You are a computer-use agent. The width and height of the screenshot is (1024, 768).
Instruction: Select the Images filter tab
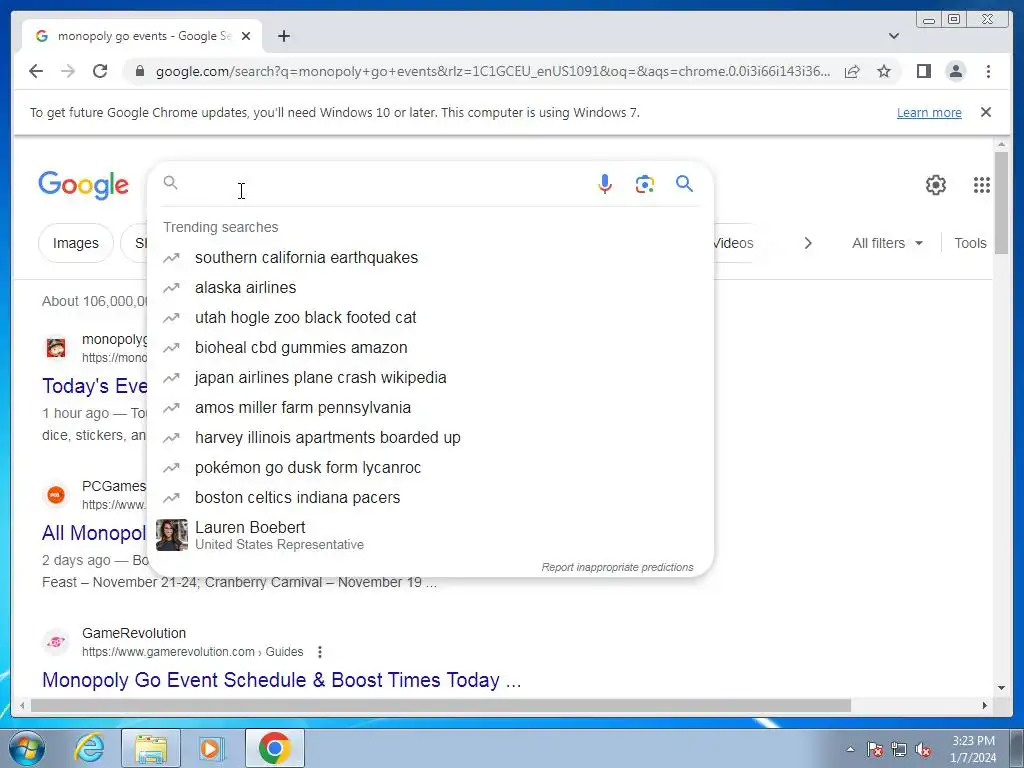(76, 243)
